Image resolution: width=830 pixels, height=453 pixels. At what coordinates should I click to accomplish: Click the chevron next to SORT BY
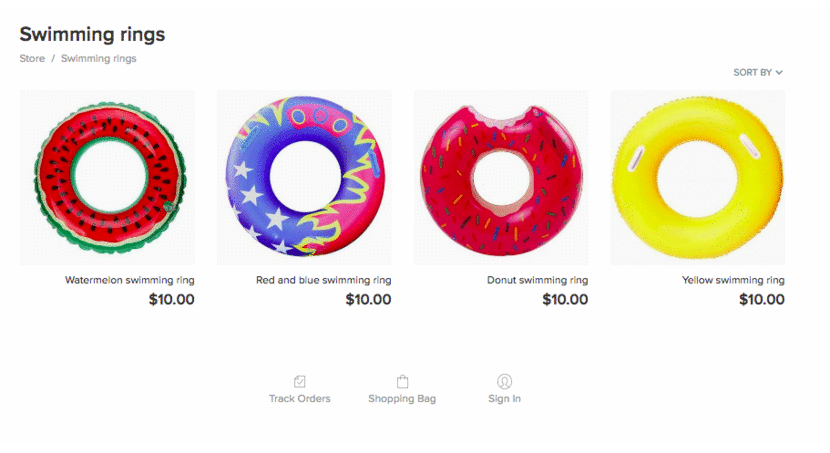(x=779, y=73)
